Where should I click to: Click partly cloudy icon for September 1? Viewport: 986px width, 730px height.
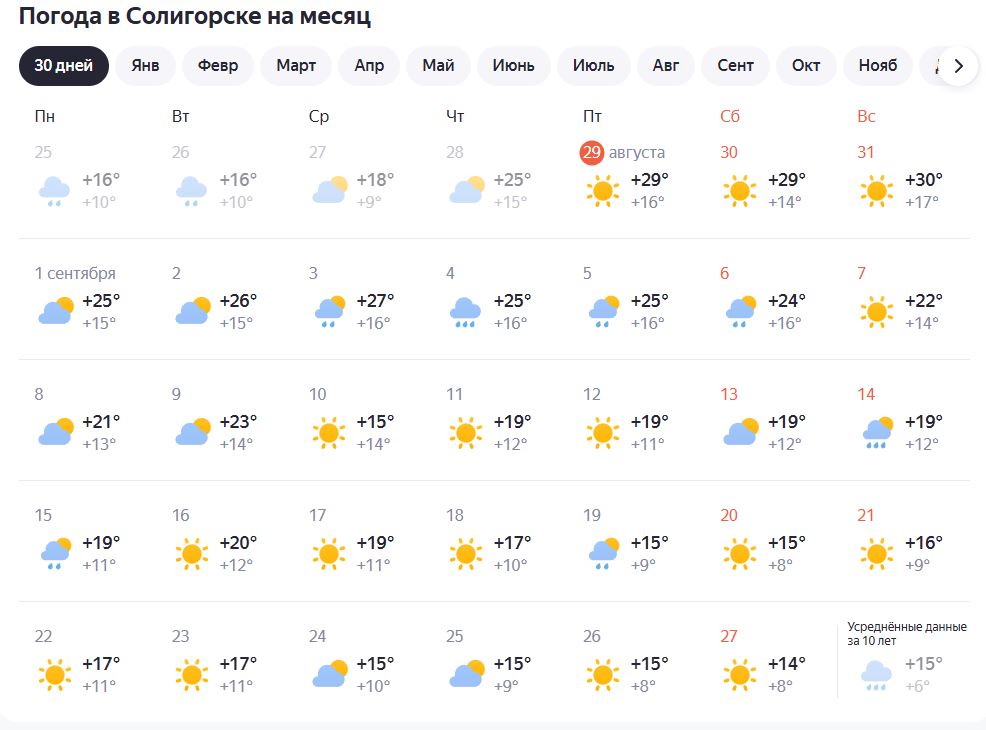tap(56, 311)
